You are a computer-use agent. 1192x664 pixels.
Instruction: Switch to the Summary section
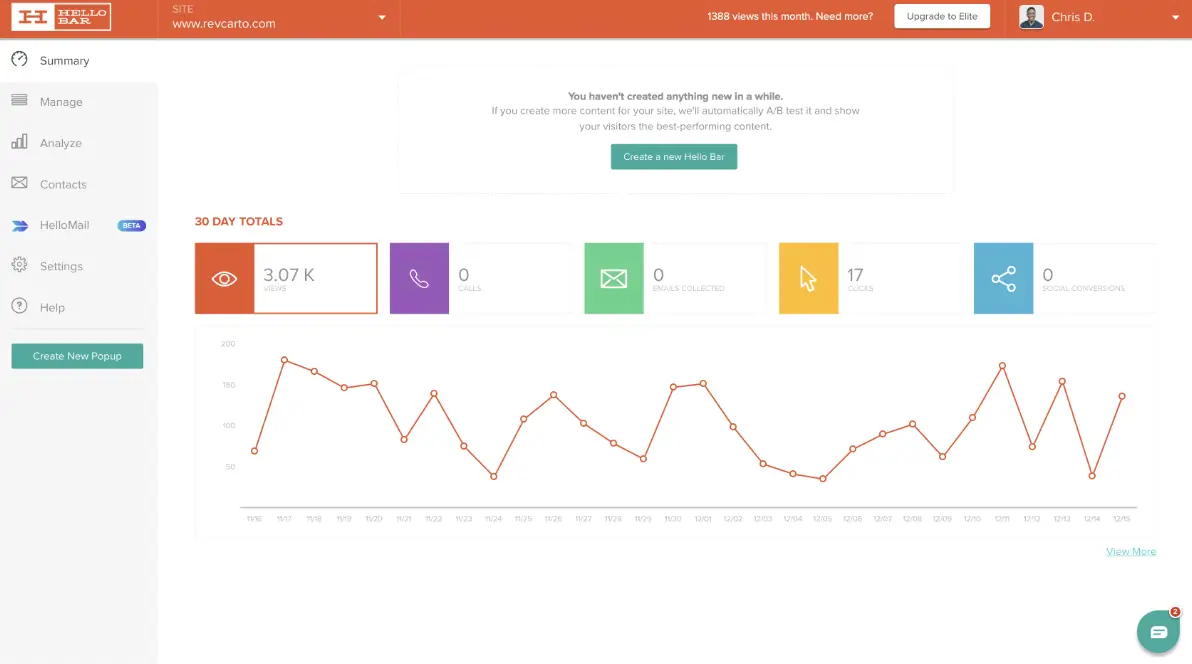[x=64, y=60]
